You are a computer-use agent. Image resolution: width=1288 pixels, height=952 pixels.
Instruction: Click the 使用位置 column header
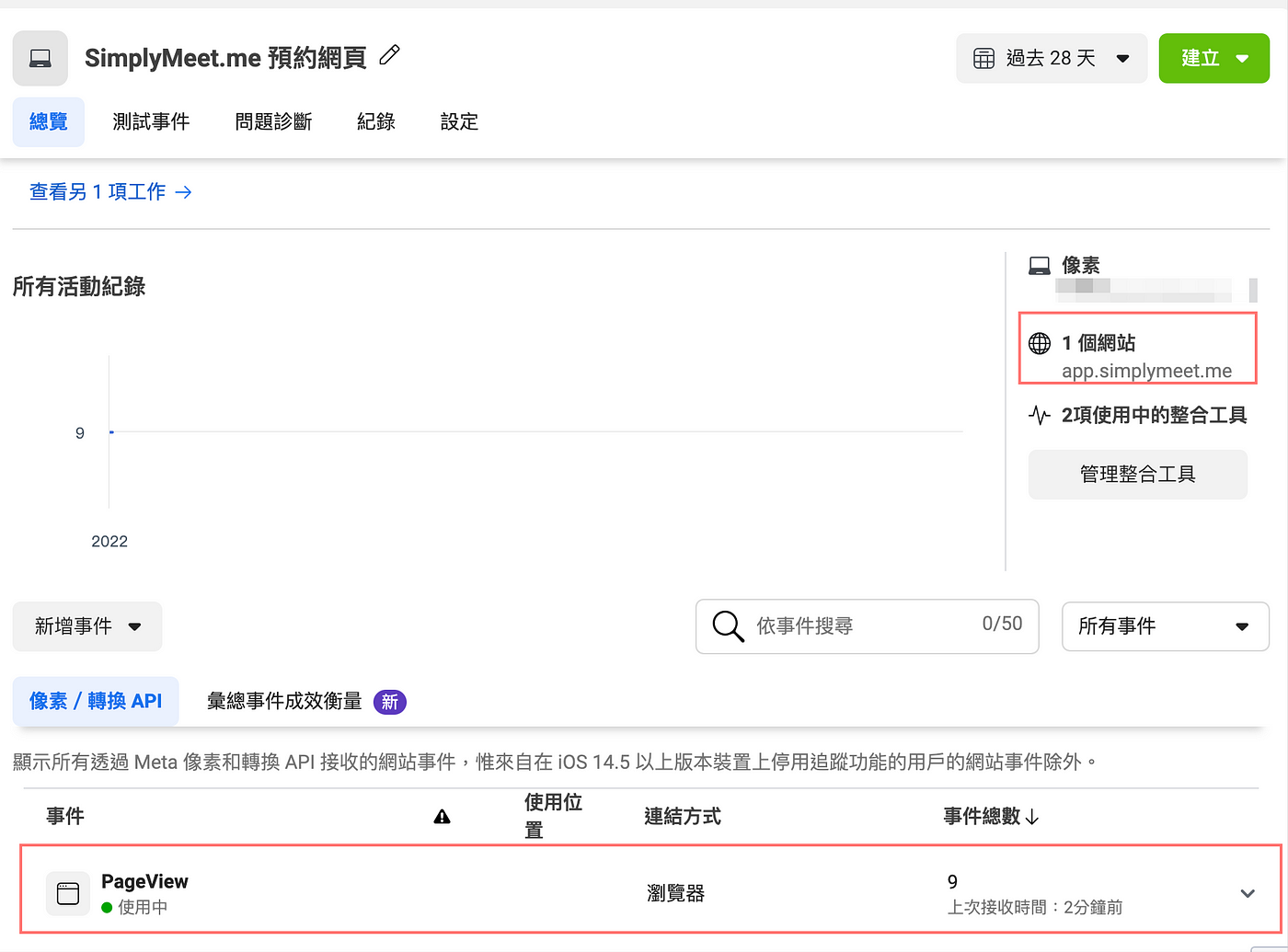click(553, 816)
